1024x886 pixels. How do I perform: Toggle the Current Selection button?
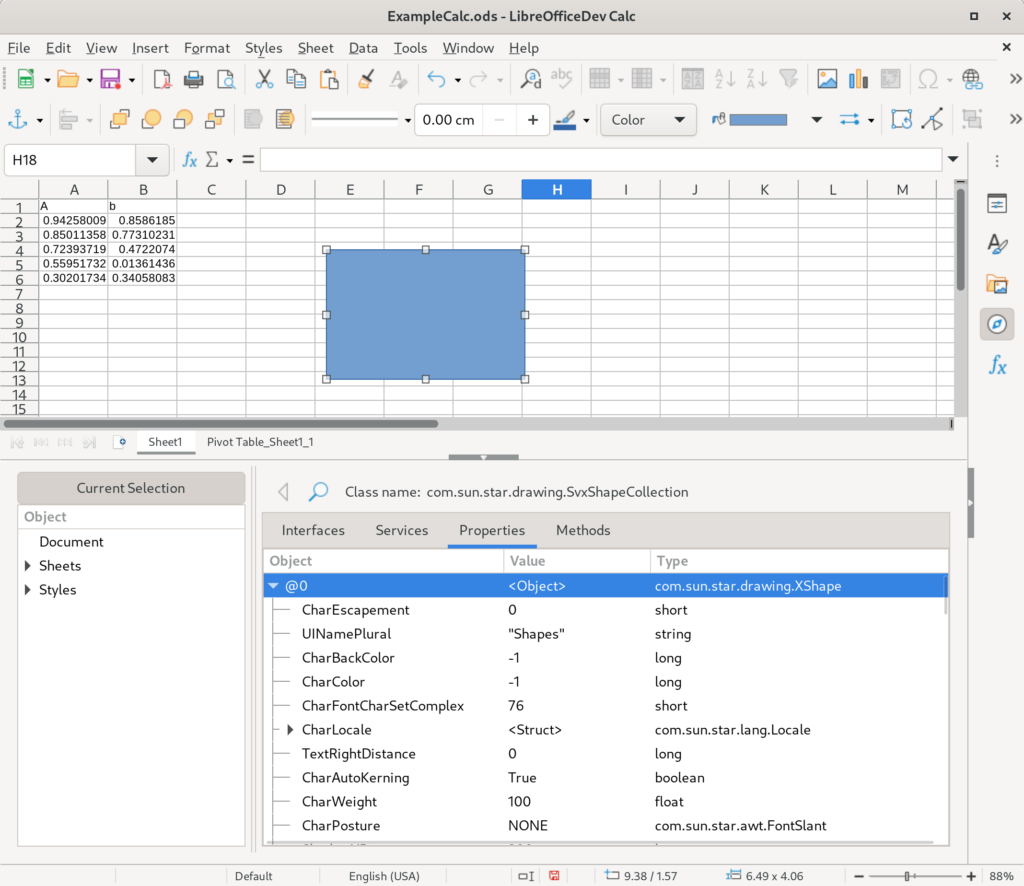[131, 488]
